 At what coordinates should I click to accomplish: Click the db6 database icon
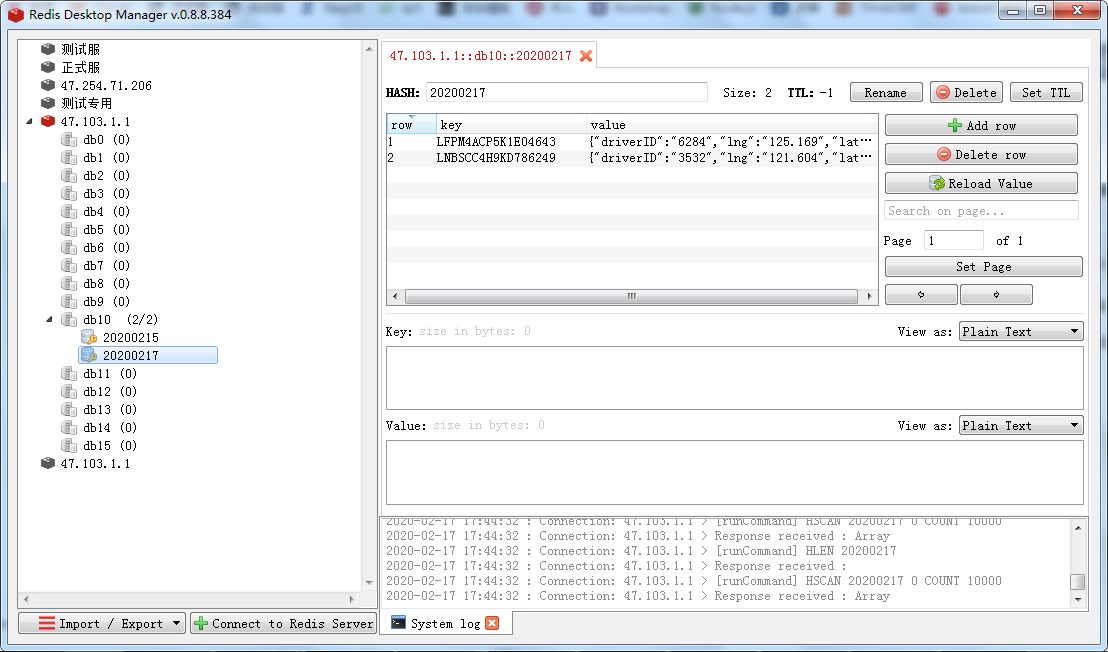click(69, 247)
